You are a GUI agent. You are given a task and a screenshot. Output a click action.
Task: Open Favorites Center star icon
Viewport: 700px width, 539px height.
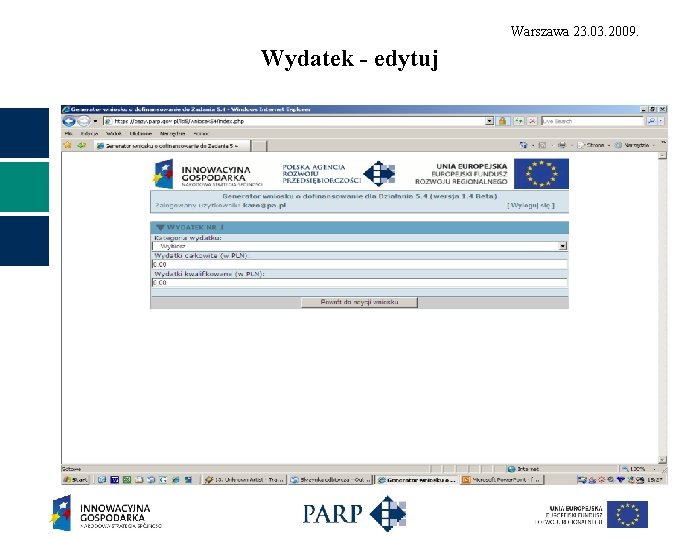coord(68,145)
